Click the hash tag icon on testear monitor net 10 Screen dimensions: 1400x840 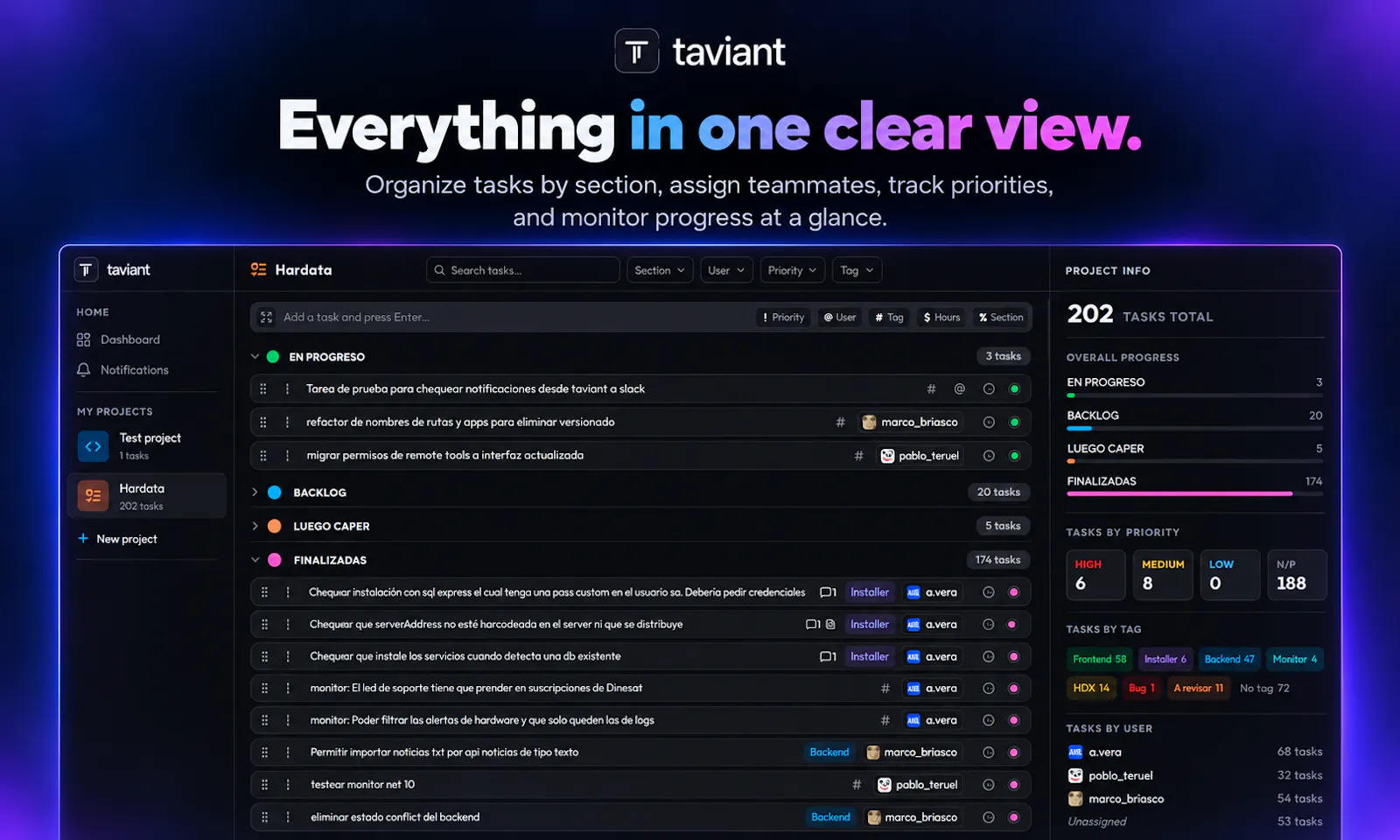[857, 785]
